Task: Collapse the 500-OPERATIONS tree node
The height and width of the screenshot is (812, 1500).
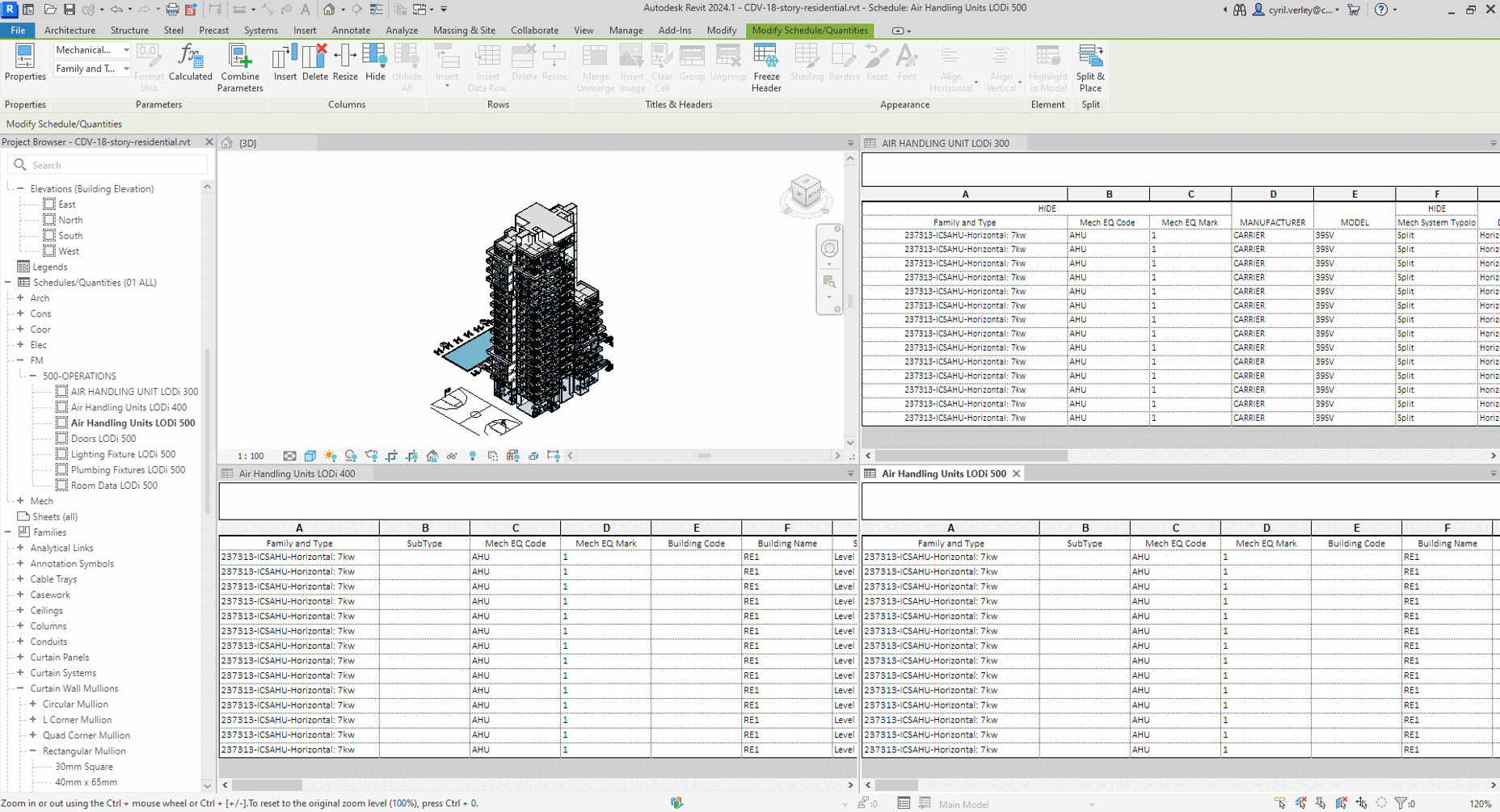Action: pyautogui.click(x=33, y=376)
